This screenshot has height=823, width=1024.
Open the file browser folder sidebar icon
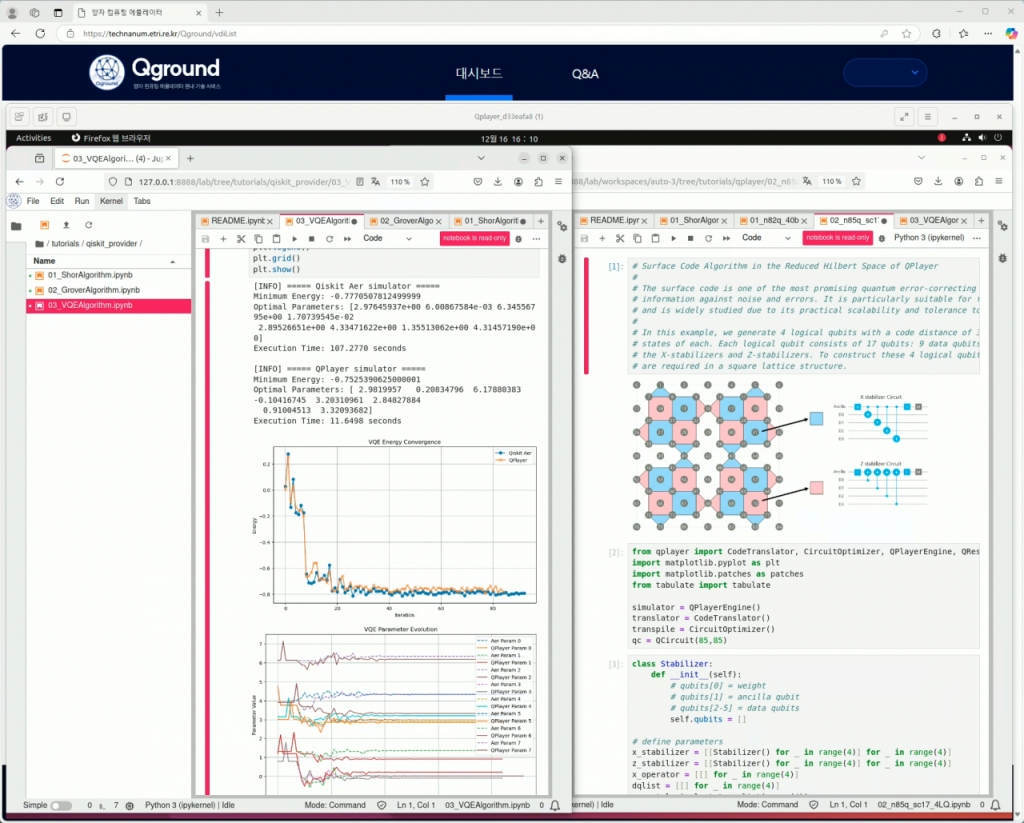tap(16, 226)
